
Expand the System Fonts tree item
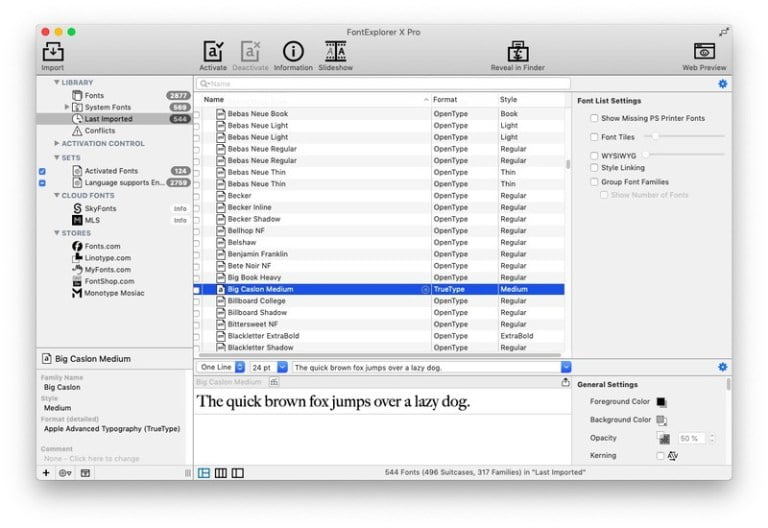pyautogui.click(x=67, y=107)
